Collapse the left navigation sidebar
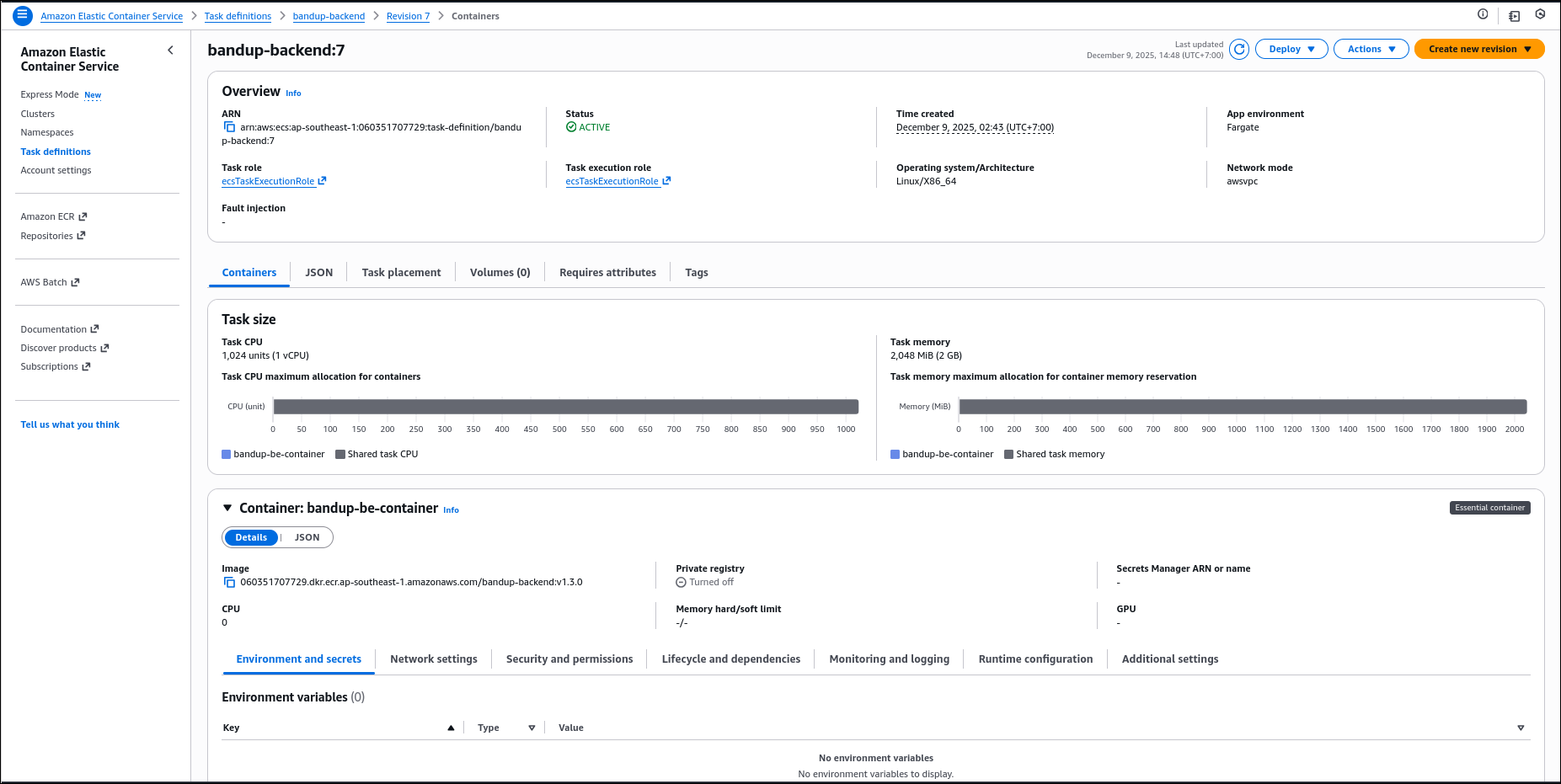The height and width of the screenshot is (784, 1561). (x=170, y=51)
